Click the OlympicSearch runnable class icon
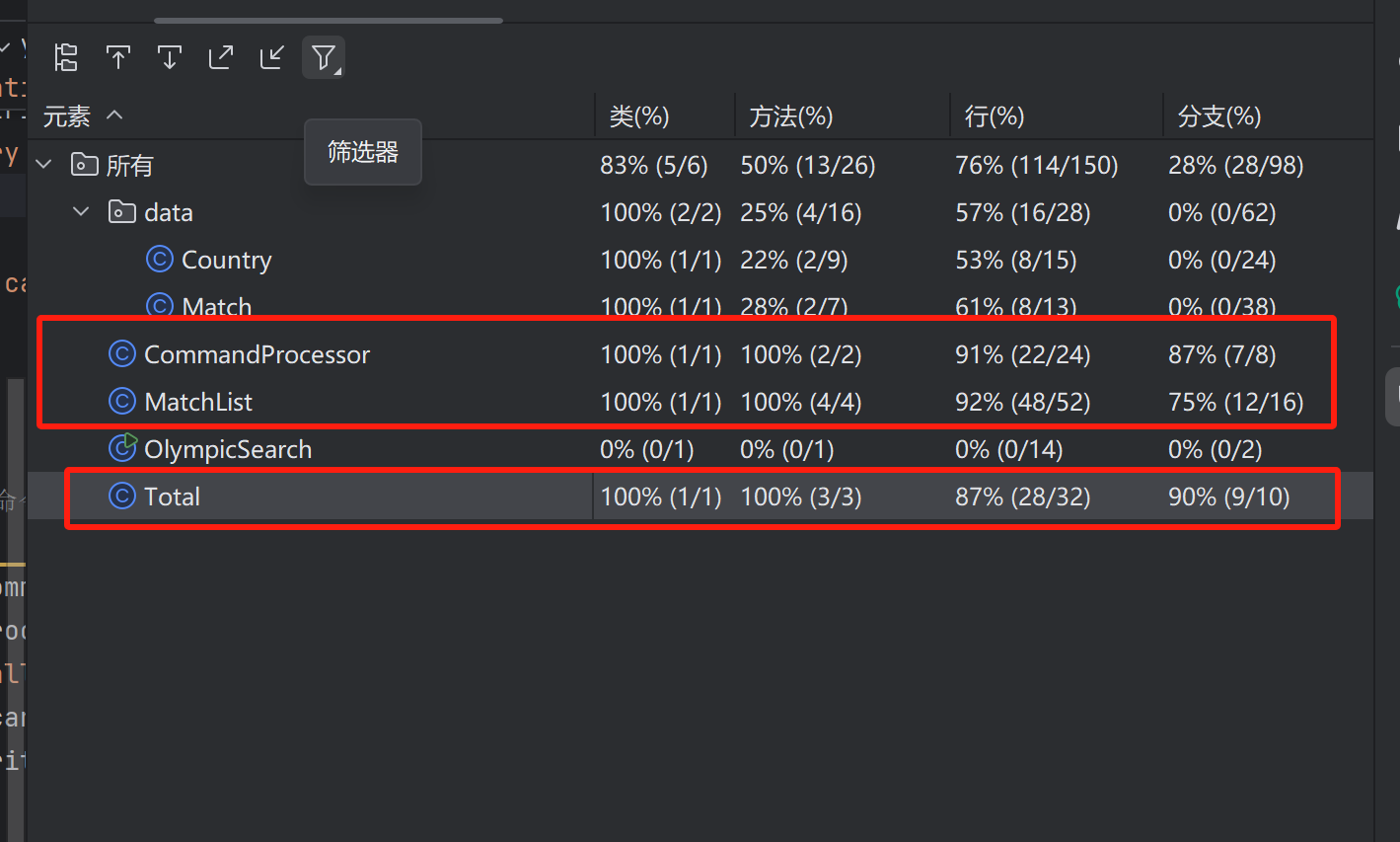This screenshot has height=842, width=1400. tap(122, 448)
